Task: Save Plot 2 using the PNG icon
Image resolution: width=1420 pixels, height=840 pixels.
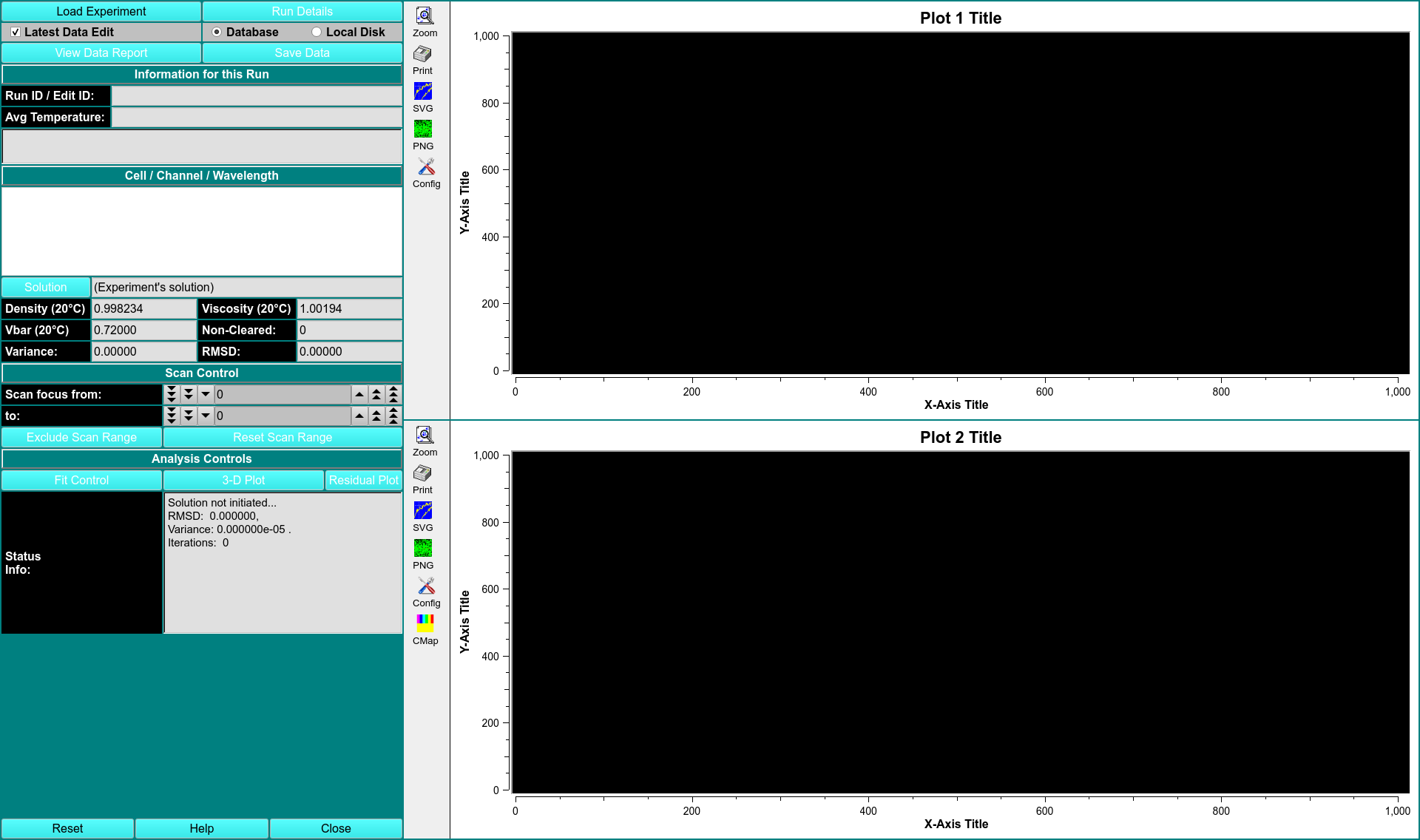Action: click(423, 549)
